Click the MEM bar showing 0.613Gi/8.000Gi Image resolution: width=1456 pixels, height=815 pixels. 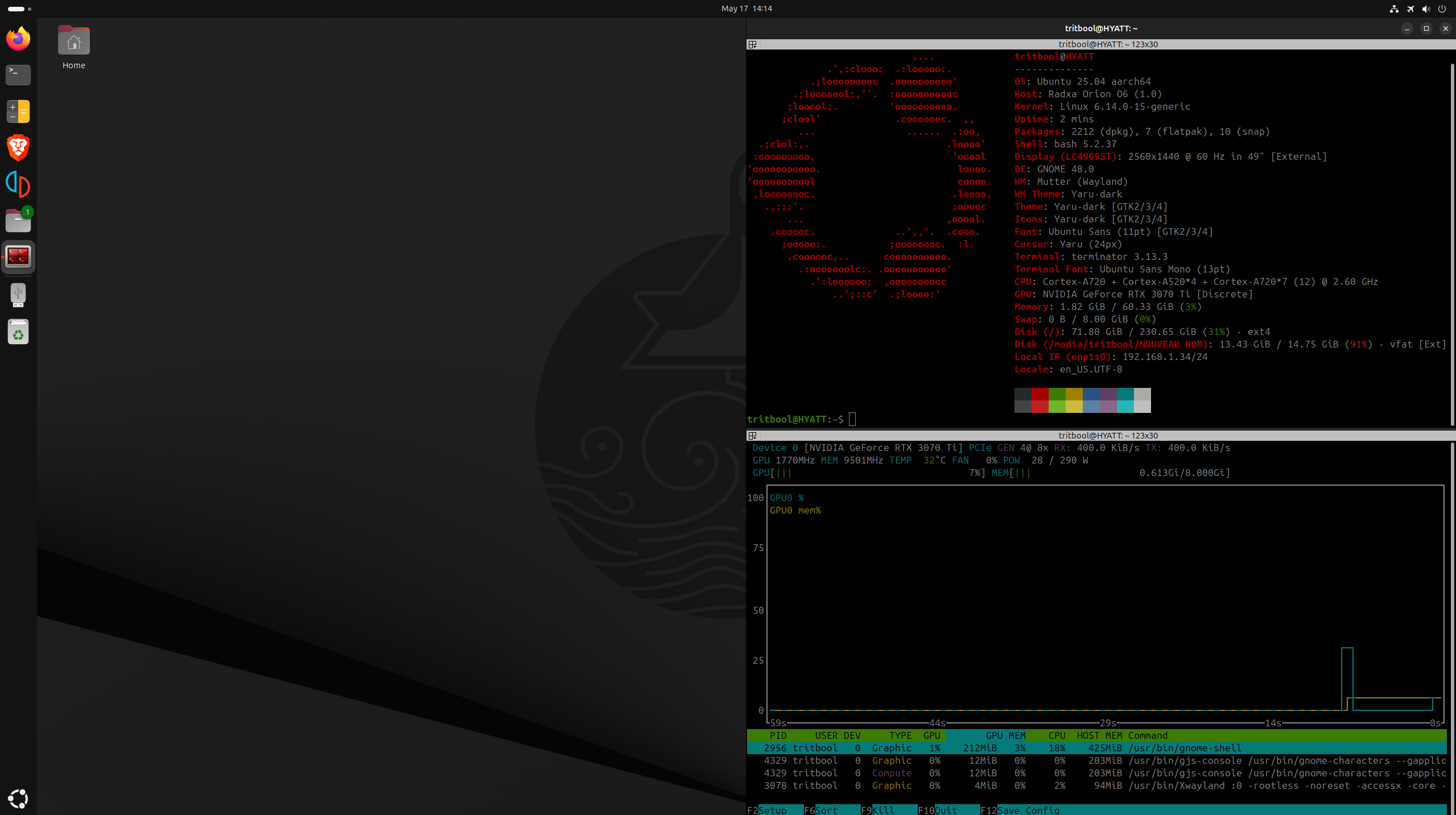point(1111,473)
